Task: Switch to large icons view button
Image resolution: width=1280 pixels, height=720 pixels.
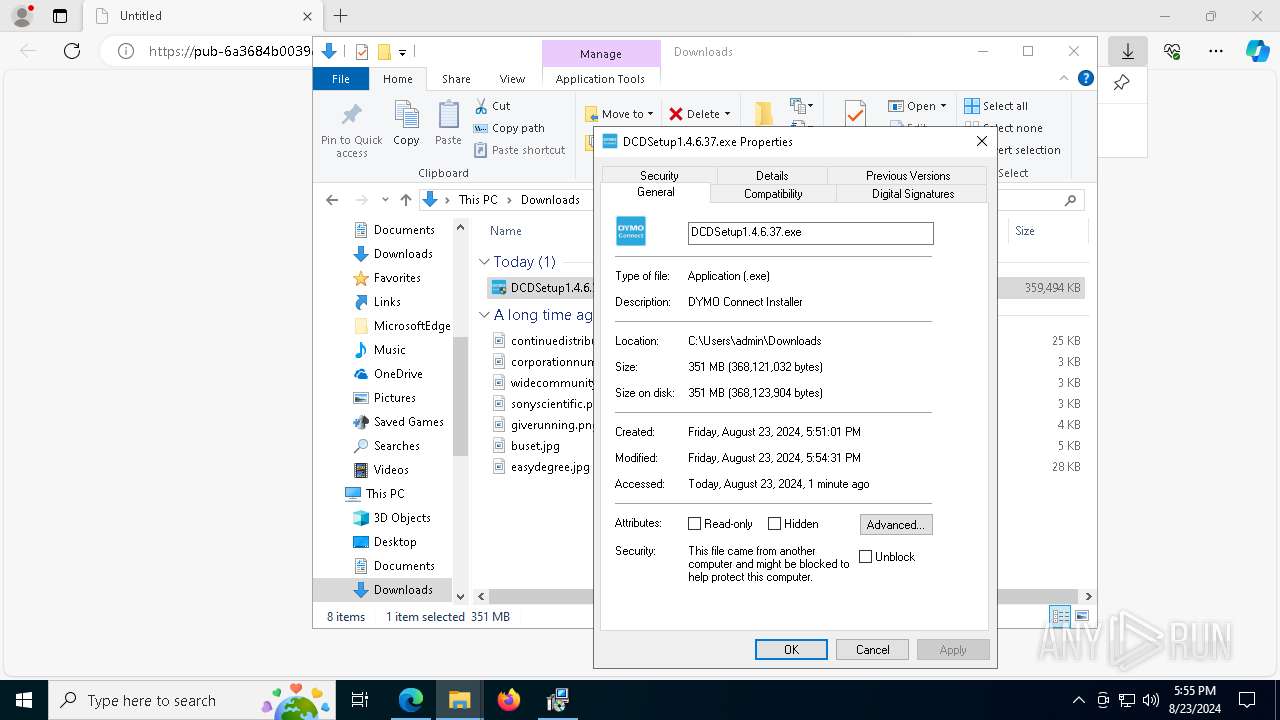Action: coord(1081,617)
